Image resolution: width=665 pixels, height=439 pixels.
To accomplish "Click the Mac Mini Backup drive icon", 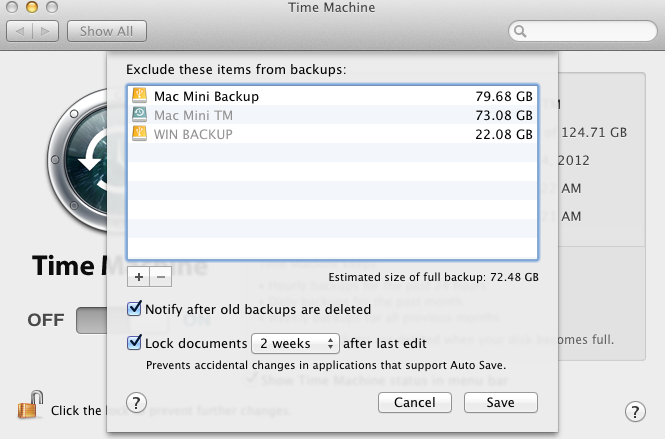I will [x=140, y=97].
